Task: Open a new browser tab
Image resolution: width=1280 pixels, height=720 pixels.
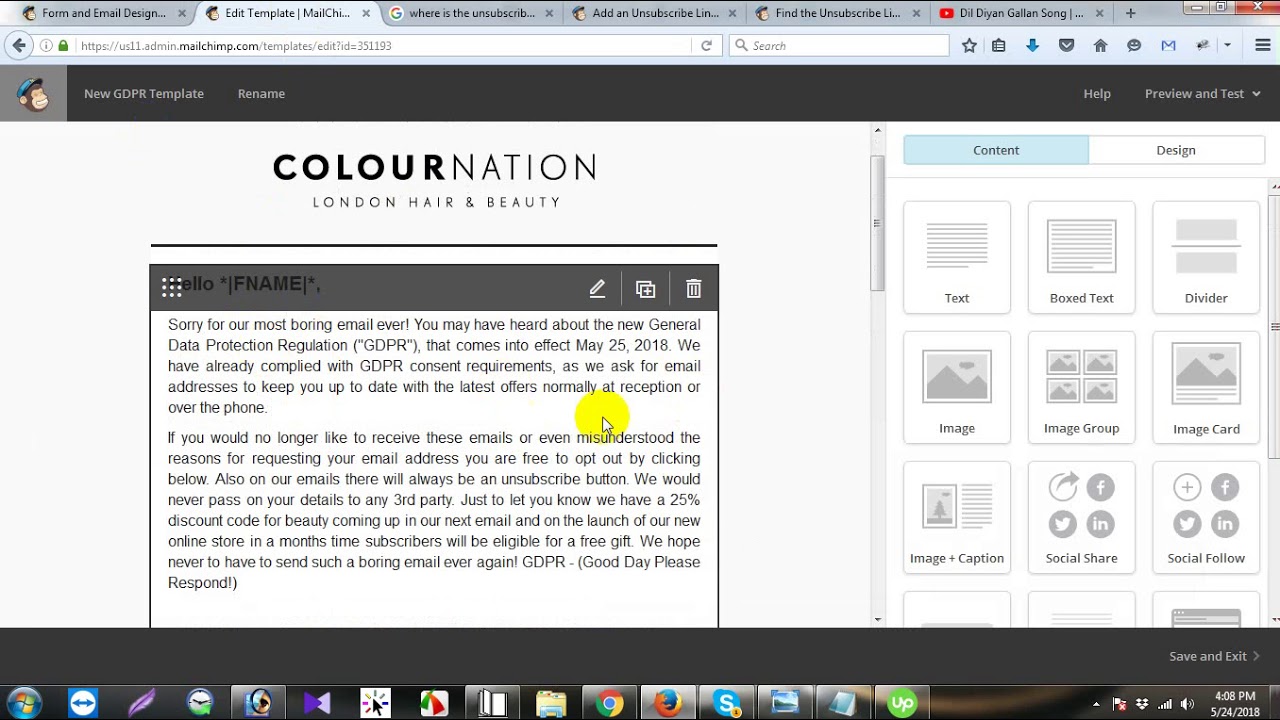Action: (1130, 13)
